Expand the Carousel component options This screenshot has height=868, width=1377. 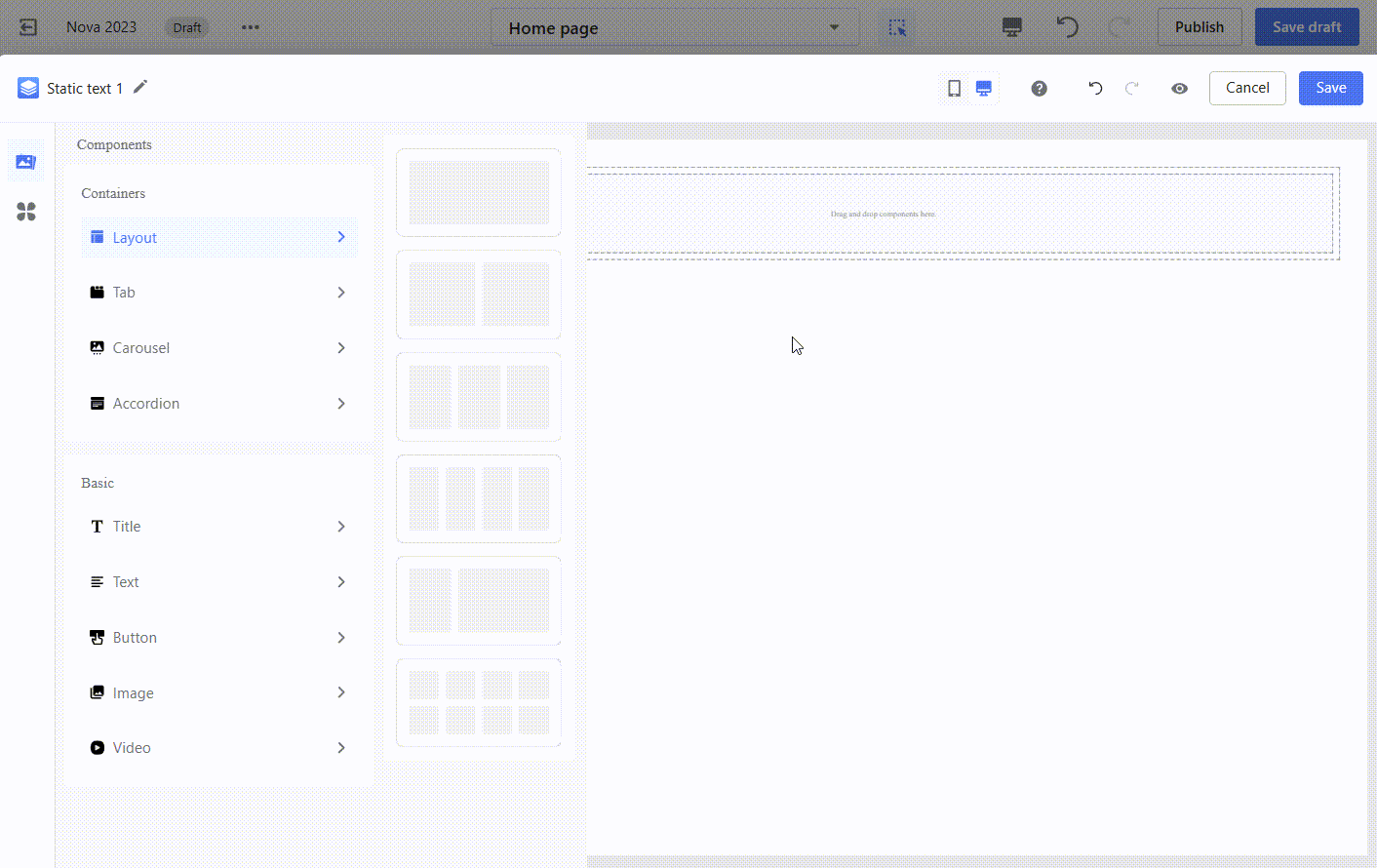click(x=341, y=348)
